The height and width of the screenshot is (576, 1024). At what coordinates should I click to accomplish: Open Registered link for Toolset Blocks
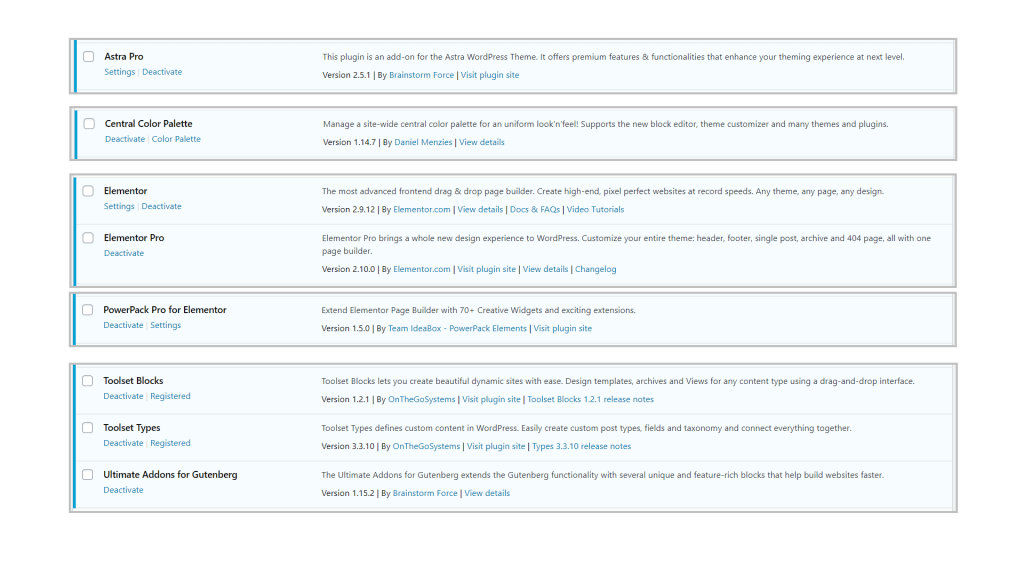(x=170, y=396)
